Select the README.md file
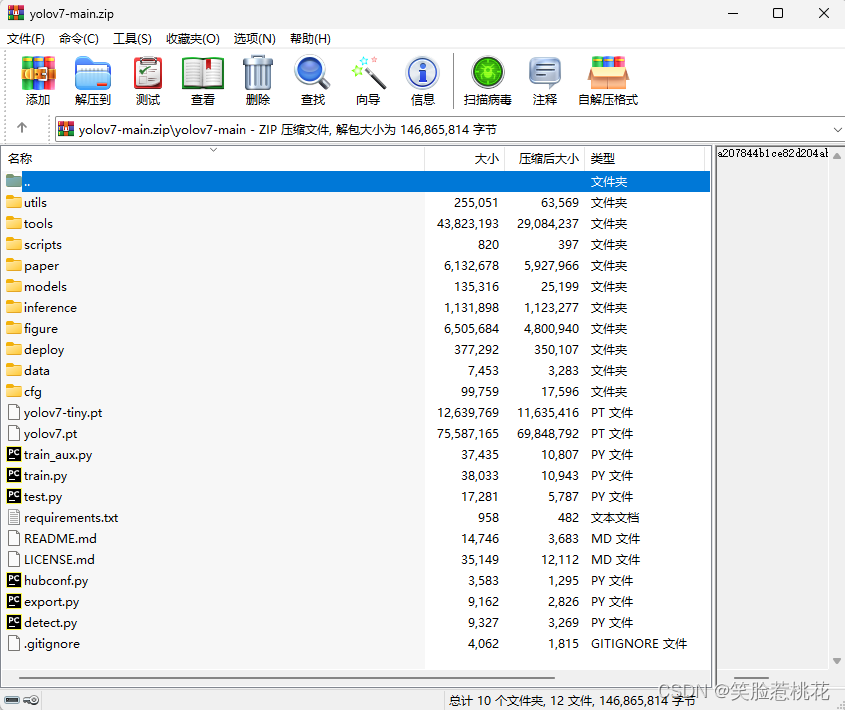The image size is (845, 710). pyautogui.click(x=356, y=539)
